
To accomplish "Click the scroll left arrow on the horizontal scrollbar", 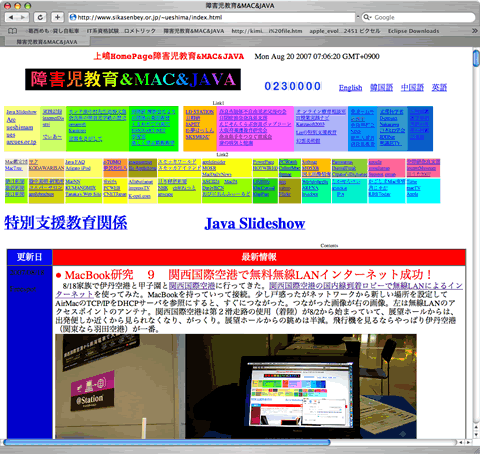I will point(461,442).
